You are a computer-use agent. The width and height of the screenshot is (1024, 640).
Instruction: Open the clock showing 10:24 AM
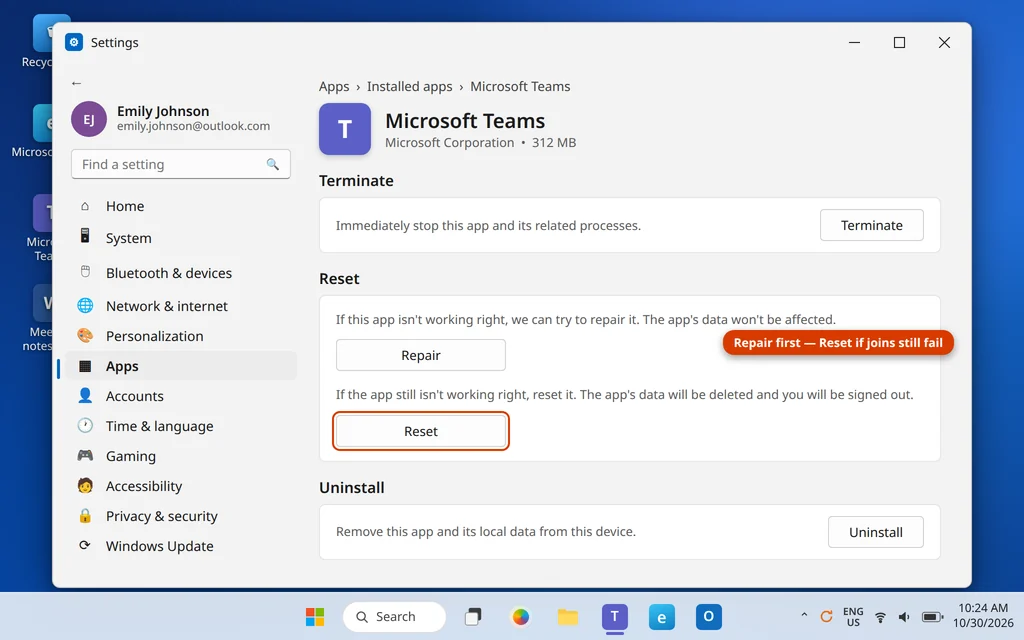[983, 615]
